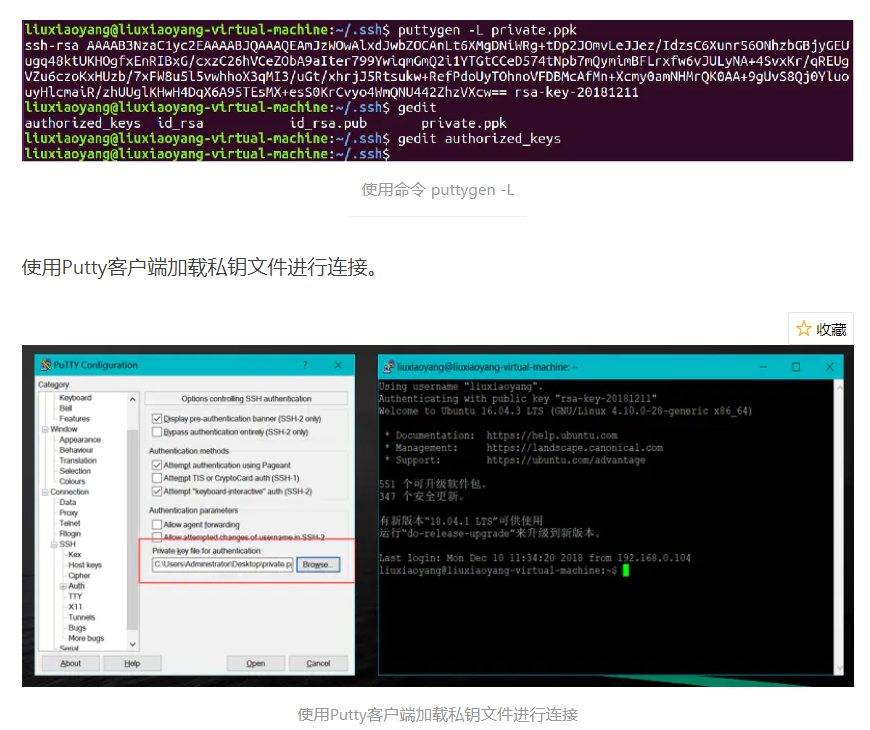This screenshot has width=870, height=730.
Task: Click the help.ubuntu.com URL in terminal
Action: 552,435
